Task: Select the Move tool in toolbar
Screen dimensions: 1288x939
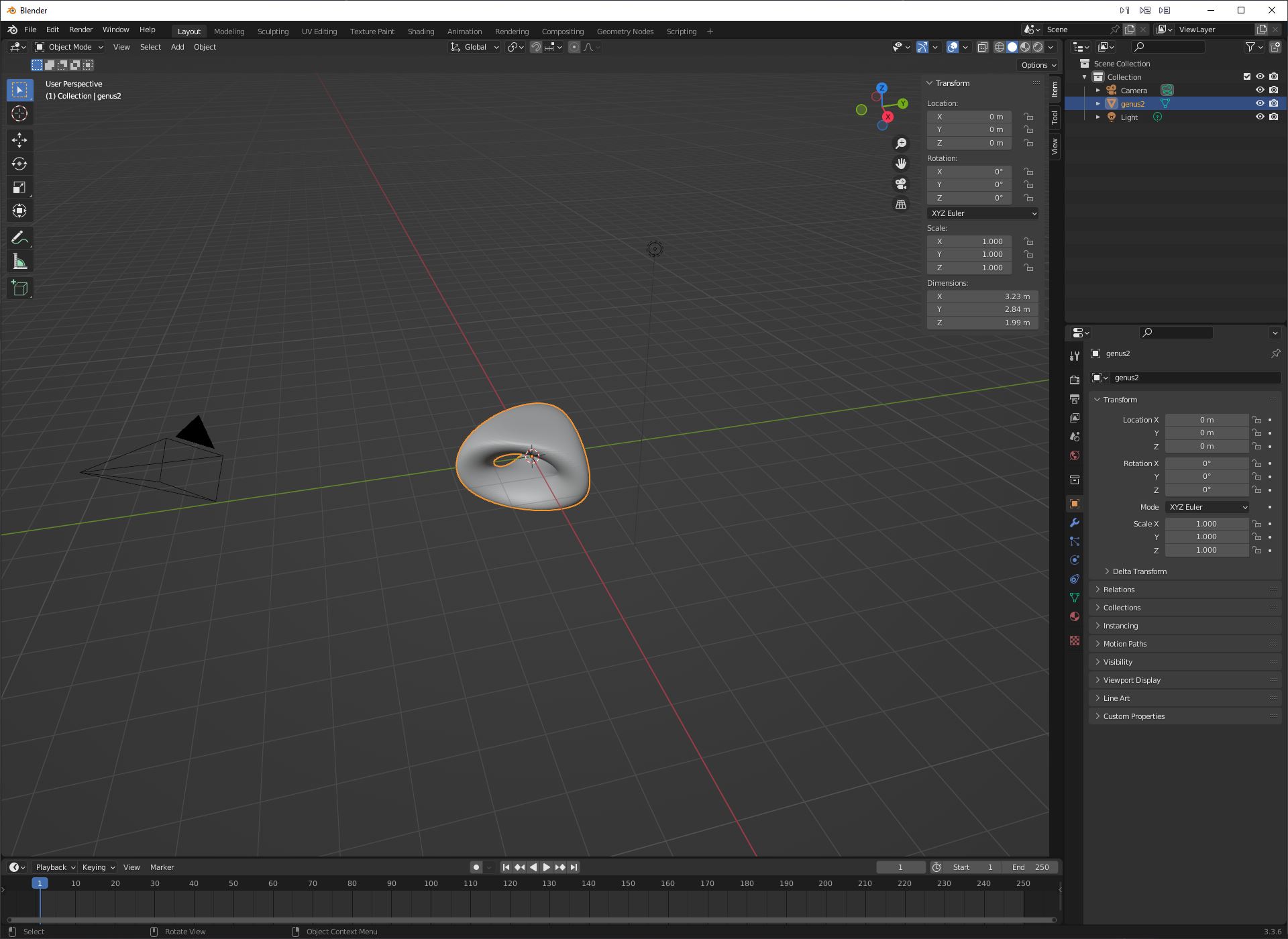Action: [20, 138]
